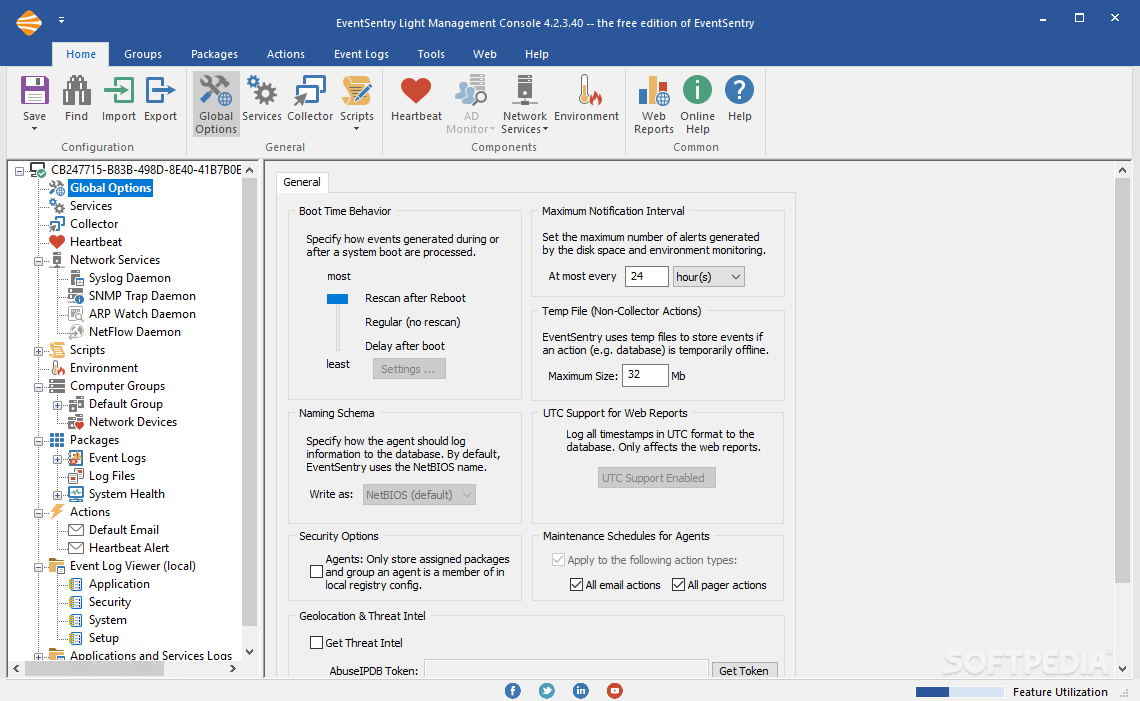Collapse the Actions tree node
Screen dimensions: 1140x701
[x=39, y=513]
